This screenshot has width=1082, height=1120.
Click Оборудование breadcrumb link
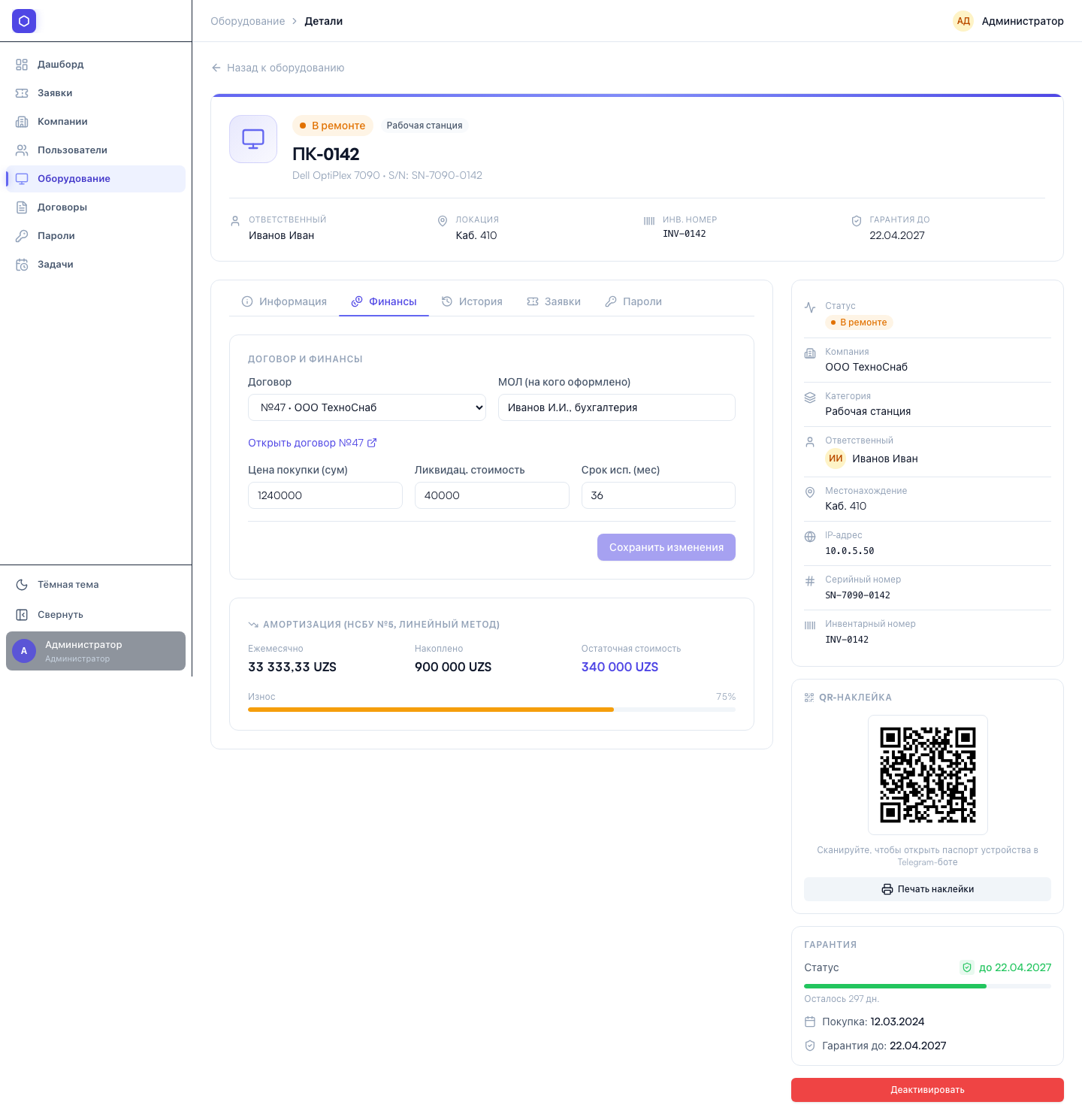click(247, 21)
